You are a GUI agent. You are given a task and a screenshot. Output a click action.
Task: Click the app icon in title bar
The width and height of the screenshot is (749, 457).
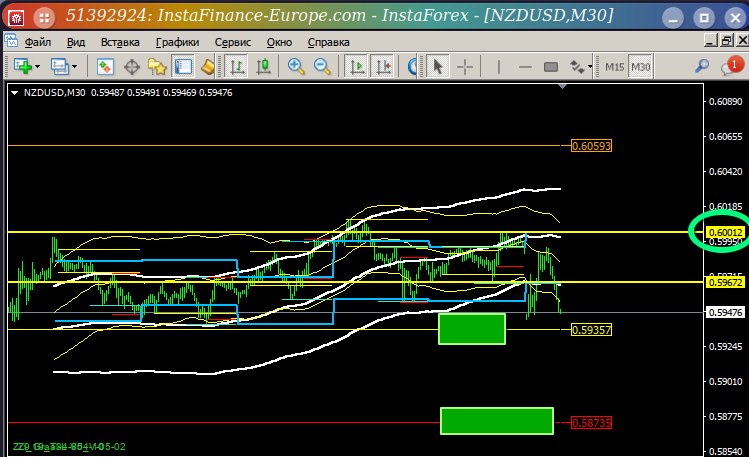coord(16,19)
